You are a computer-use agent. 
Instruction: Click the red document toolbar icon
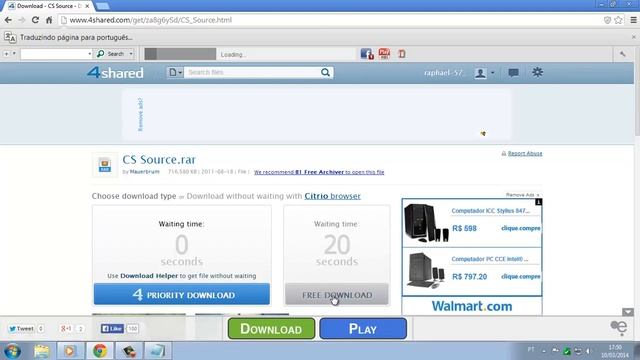pyautogui.click(x=402, y=54)
